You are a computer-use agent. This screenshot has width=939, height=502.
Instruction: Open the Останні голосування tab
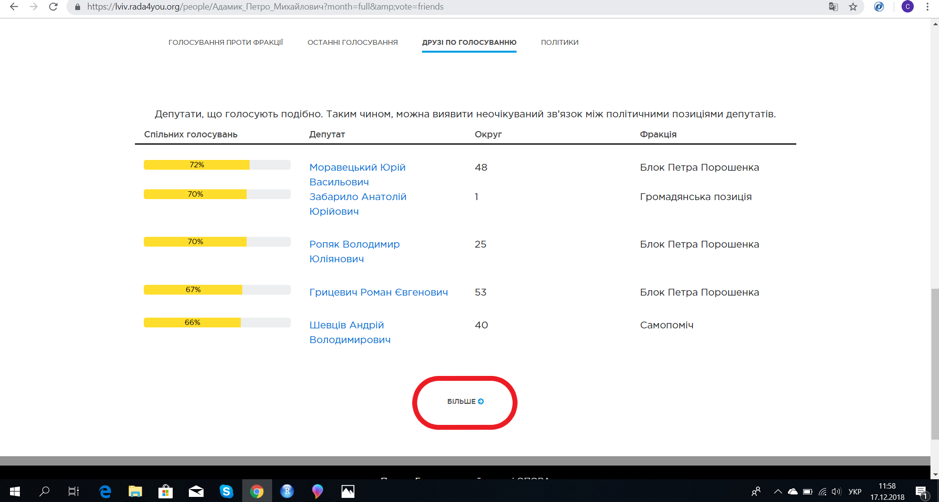click(352, 42)
